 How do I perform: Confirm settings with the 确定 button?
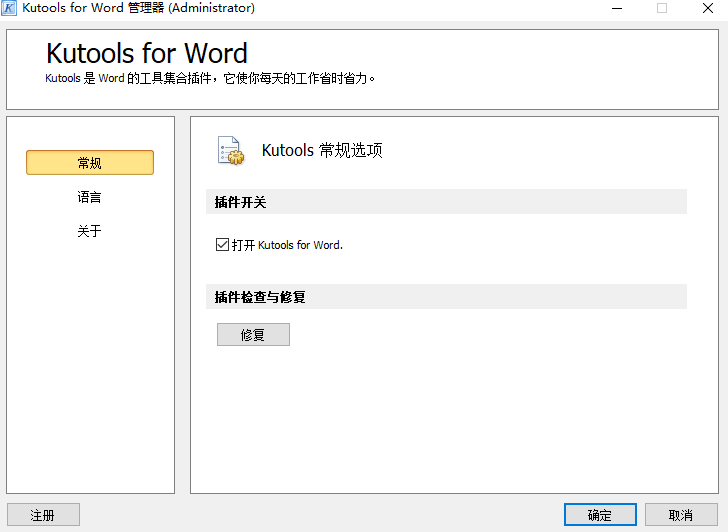(600, 515)
